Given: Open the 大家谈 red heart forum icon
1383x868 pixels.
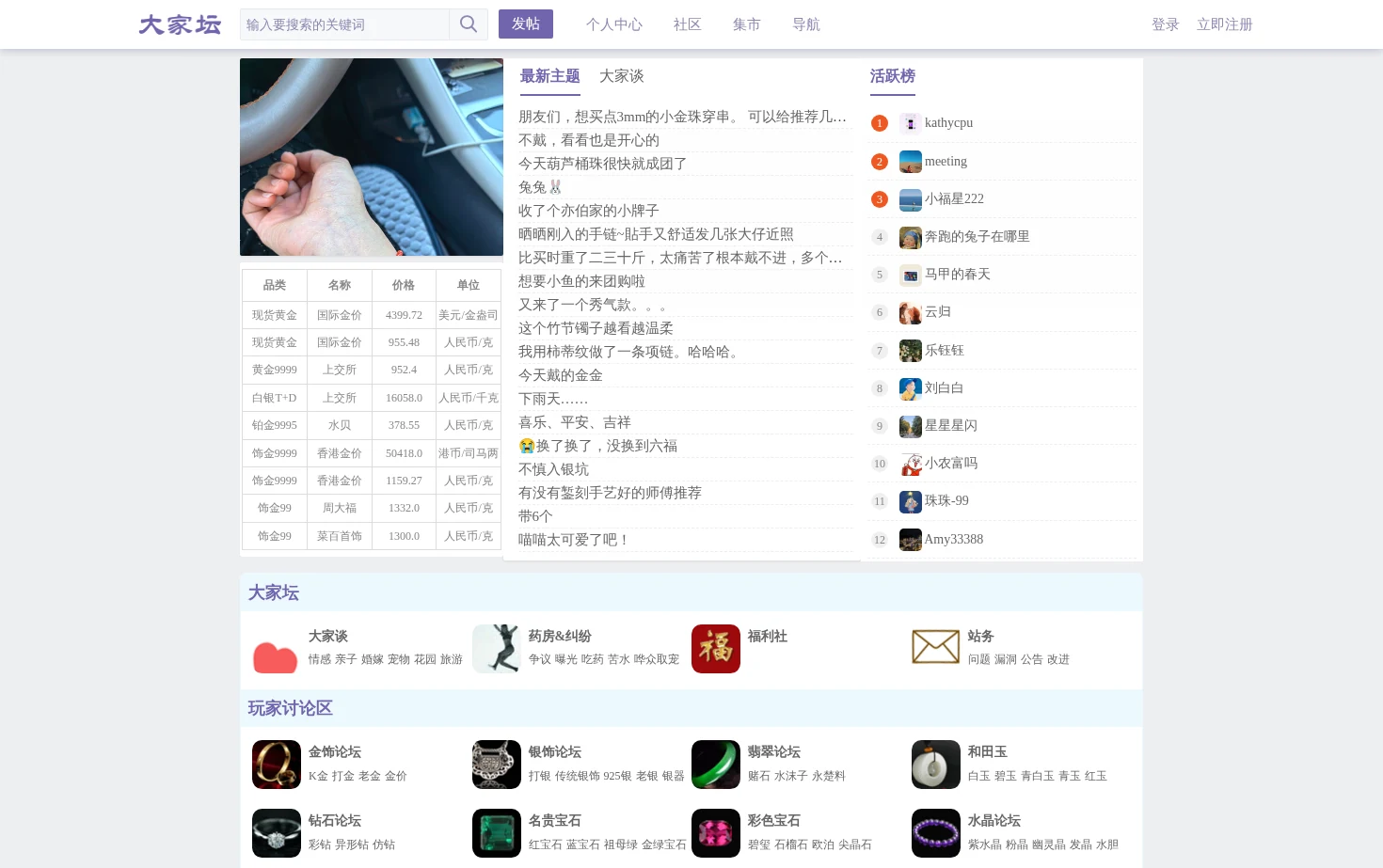Looking at the screenshot, I should point(276,649).
